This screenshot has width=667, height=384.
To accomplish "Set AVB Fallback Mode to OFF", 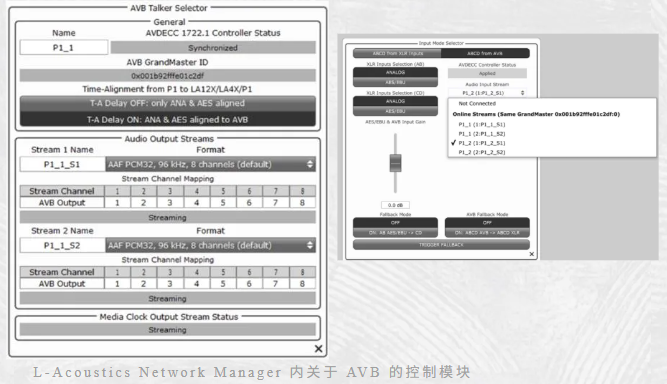I will pyautogui.click(x=487, y=222).
